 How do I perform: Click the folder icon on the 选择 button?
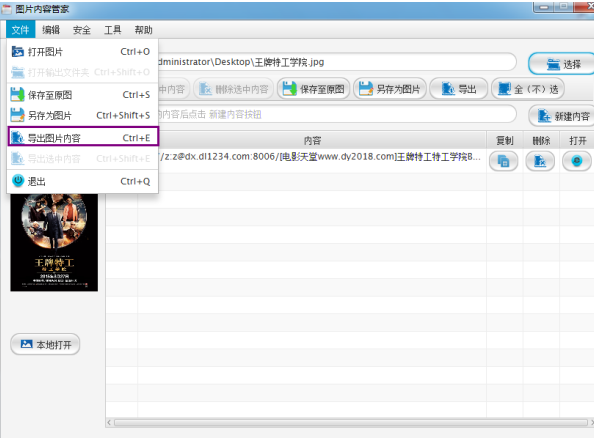pos(553,64)
